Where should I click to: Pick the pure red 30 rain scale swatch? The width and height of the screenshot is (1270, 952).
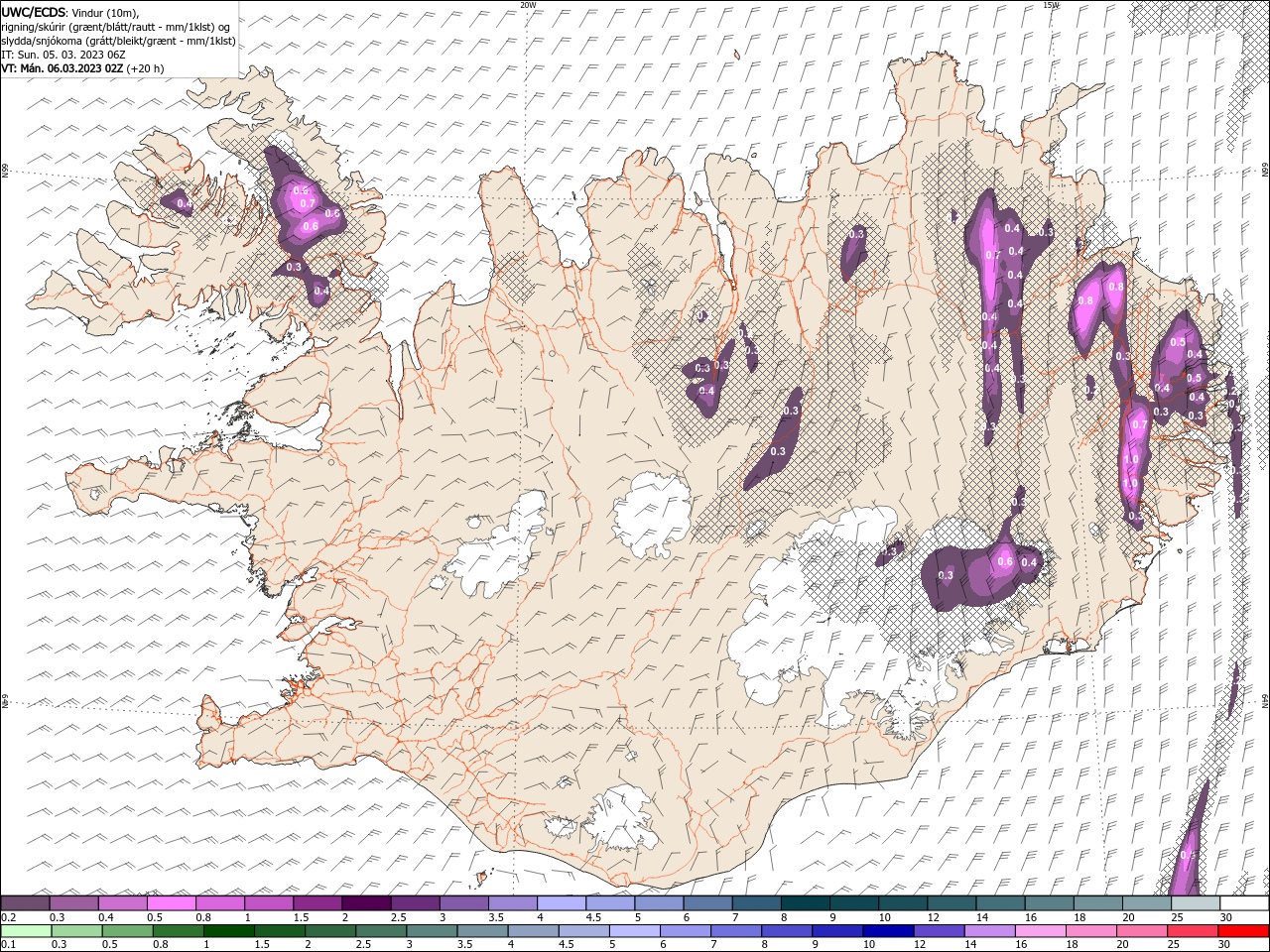(x=1242, y=931)
